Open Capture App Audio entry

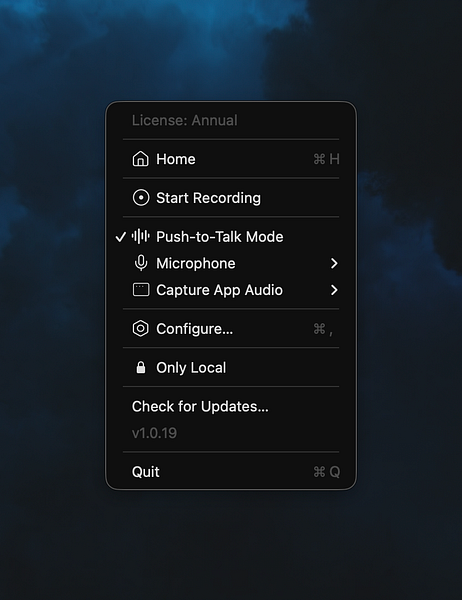(x=231, y=290)
